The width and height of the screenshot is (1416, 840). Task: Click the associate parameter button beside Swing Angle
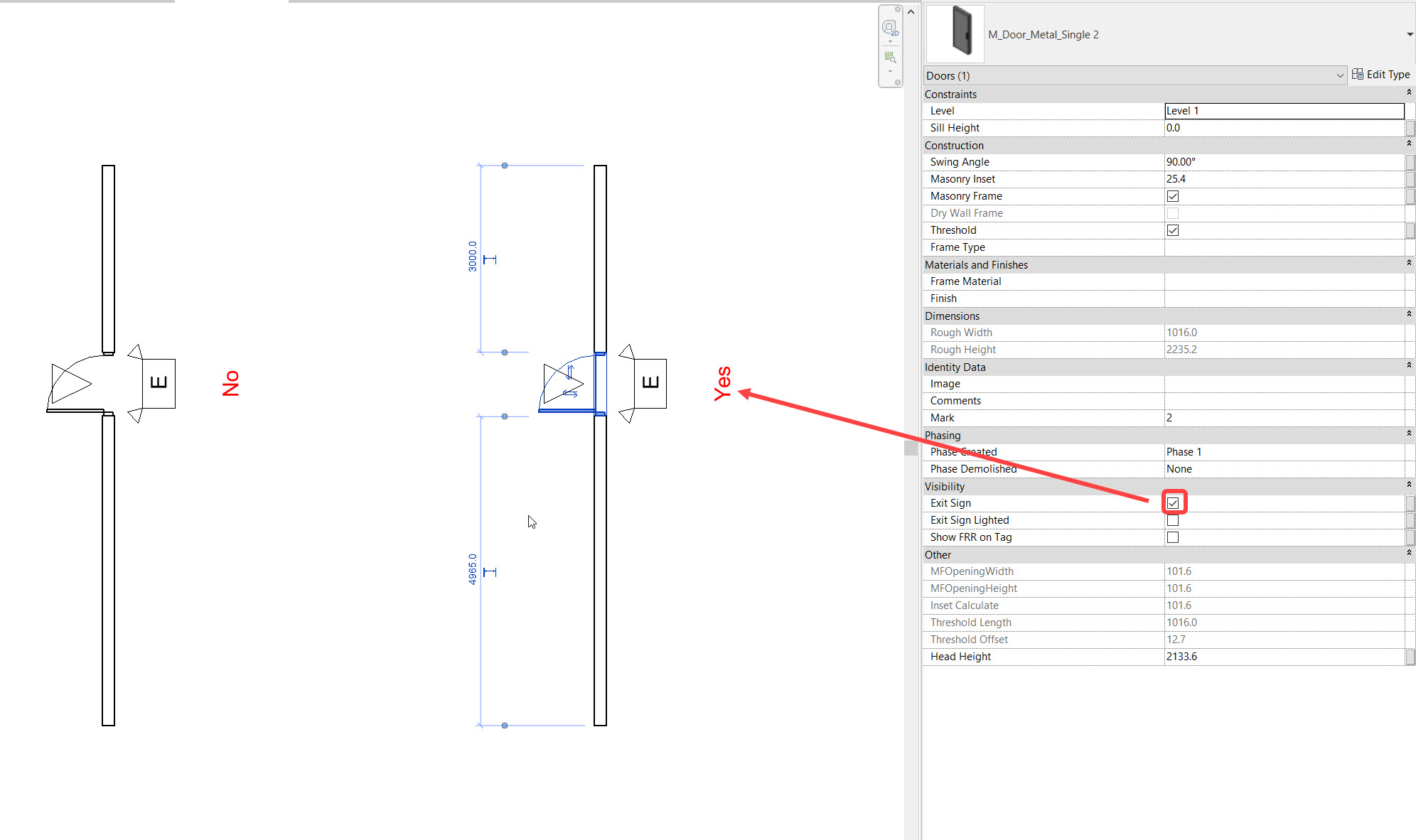click(x=1410, y=162)
